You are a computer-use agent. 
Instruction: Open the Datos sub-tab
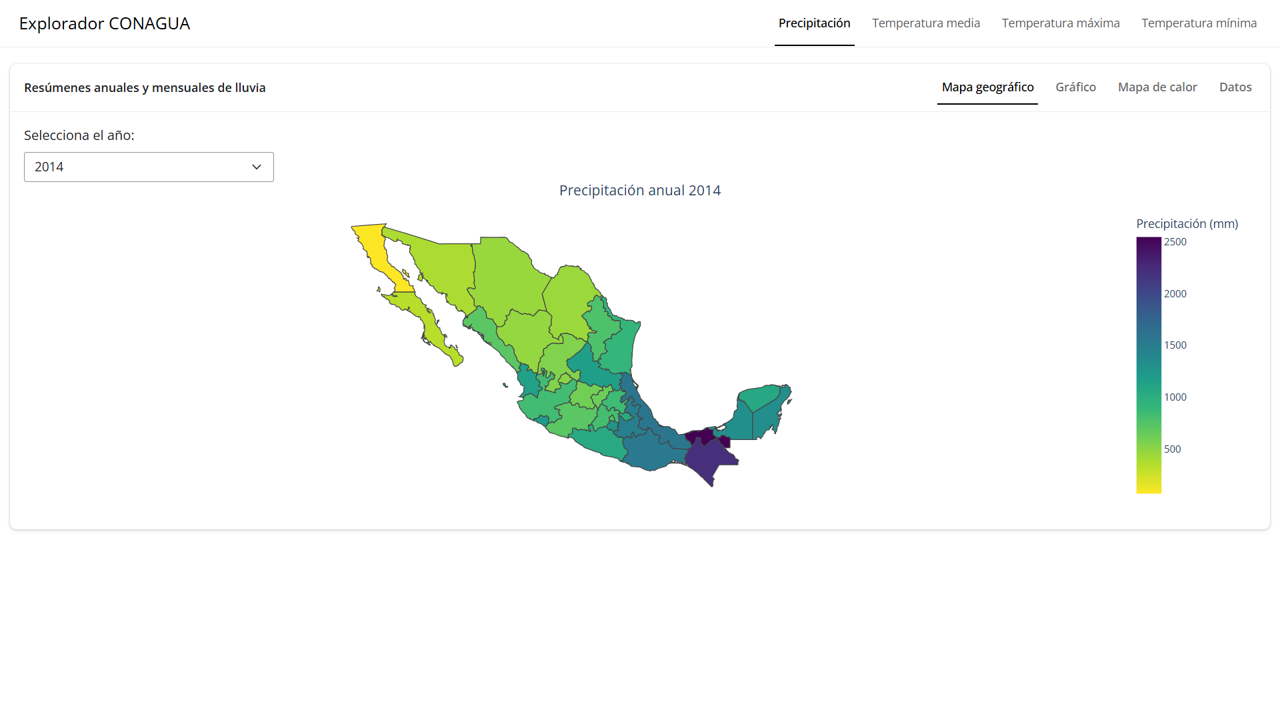tap(1235, 87)
